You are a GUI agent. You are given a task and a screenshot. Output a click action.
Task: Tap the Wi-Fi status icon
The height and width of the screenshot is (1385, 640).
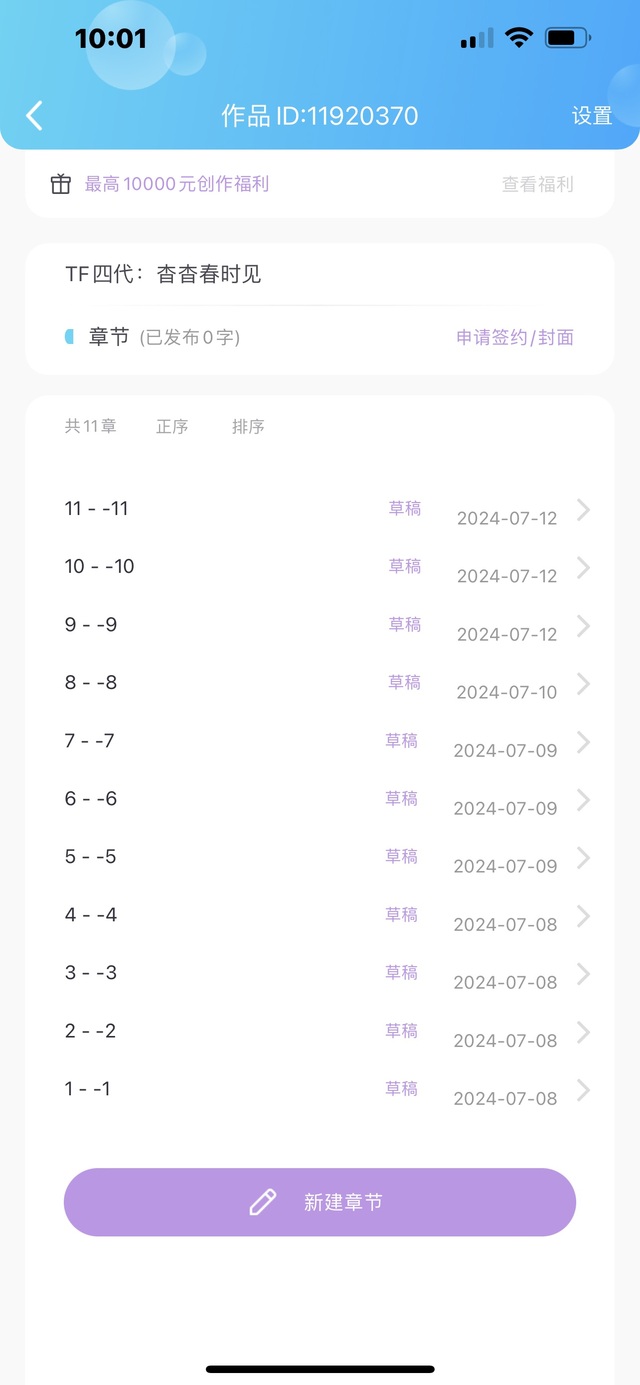pos(519,38)
